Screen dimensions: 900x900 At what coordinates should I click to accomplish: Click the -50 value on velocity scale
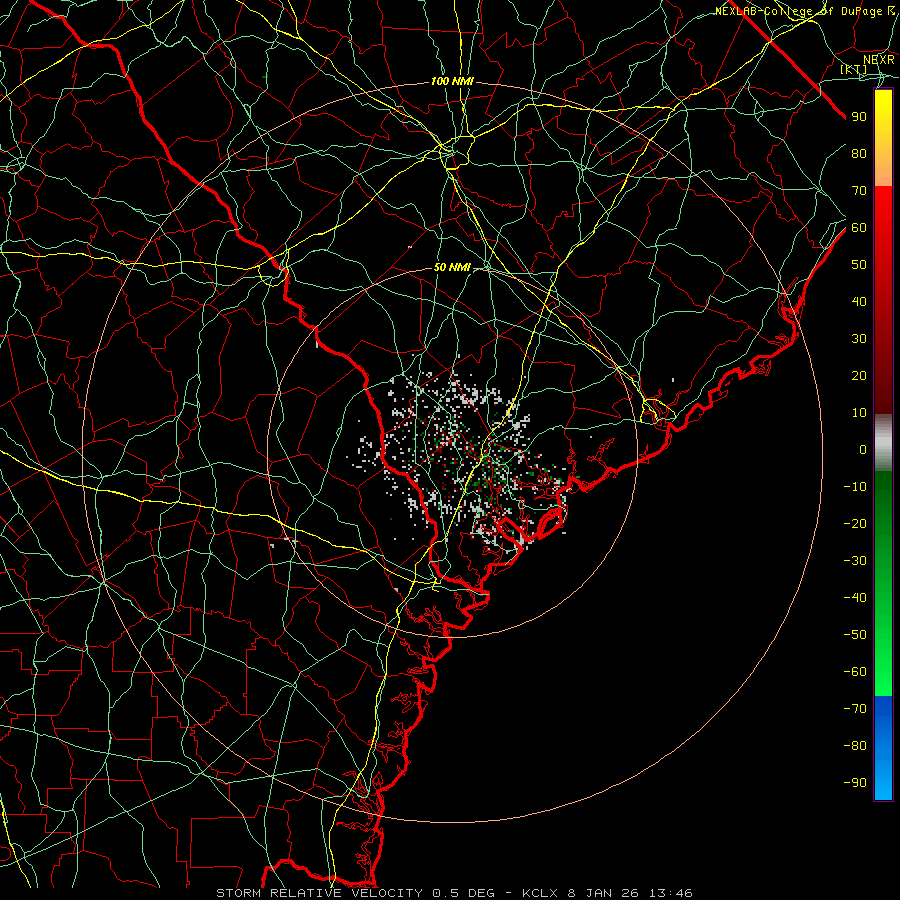tap(855, 635)
